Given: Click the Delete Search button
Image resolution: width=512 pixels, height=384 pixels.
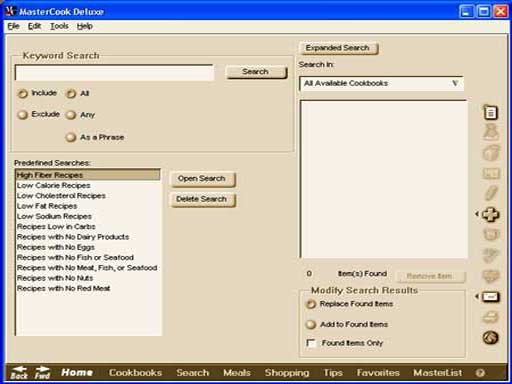Looking at the screenshot, I should click(x=202, y=200).
